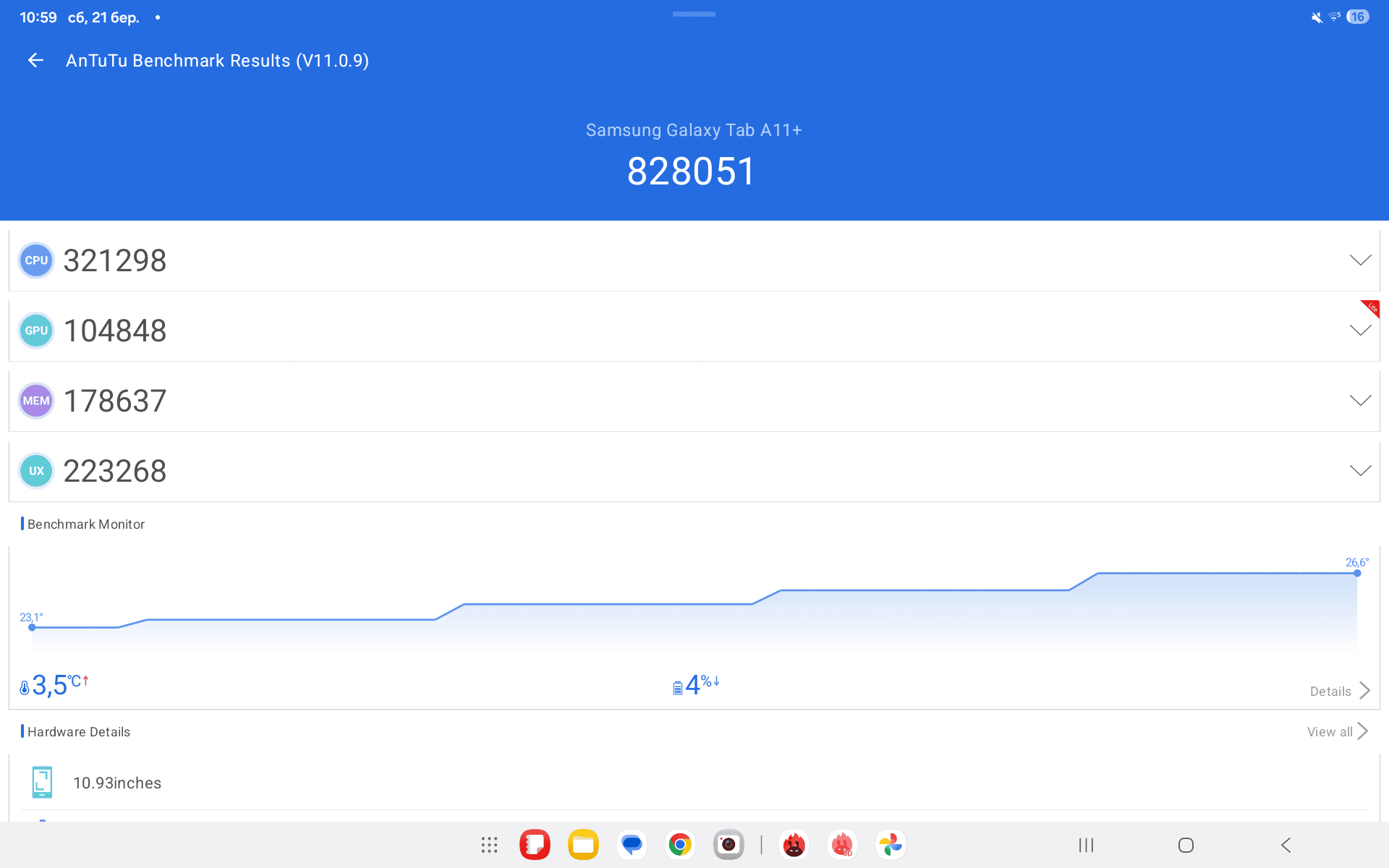This screenshot has height=868, width=1389.
Task: Open Benchmark Monitor Details
Action: pos(1340,691)
